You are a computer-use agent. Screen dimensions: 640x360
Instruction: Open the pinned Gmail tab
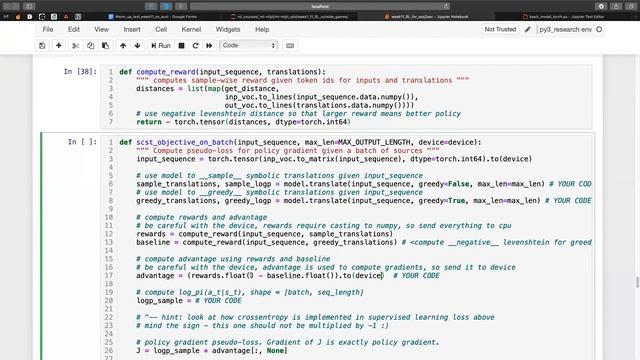(6, 17)
